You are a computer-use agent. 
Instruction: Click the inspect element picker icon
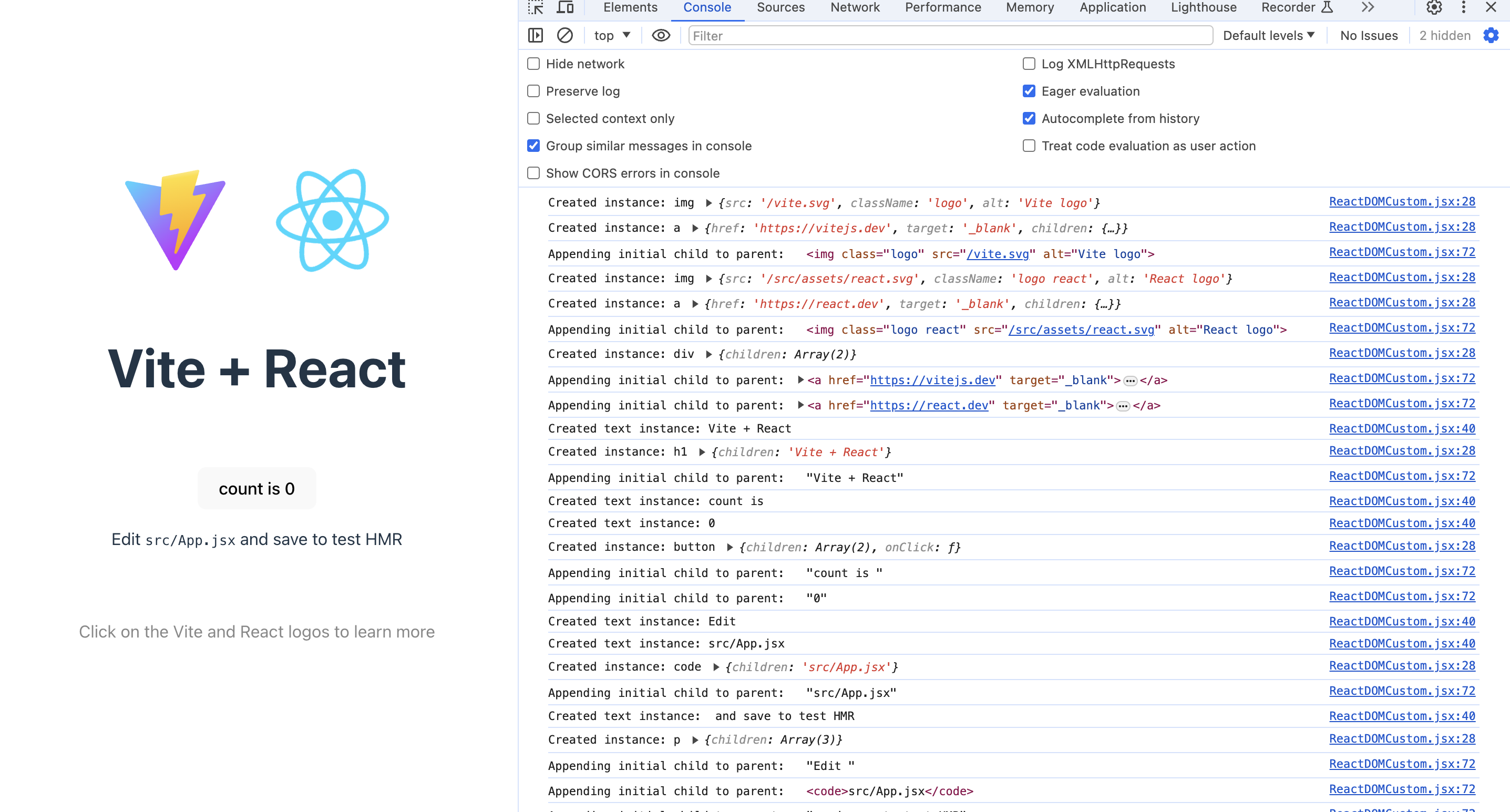tap(535, 7)
